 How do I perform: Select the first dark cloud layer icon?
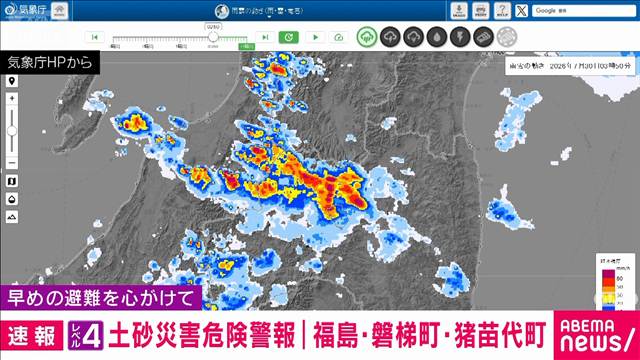[x=390, y=37]
